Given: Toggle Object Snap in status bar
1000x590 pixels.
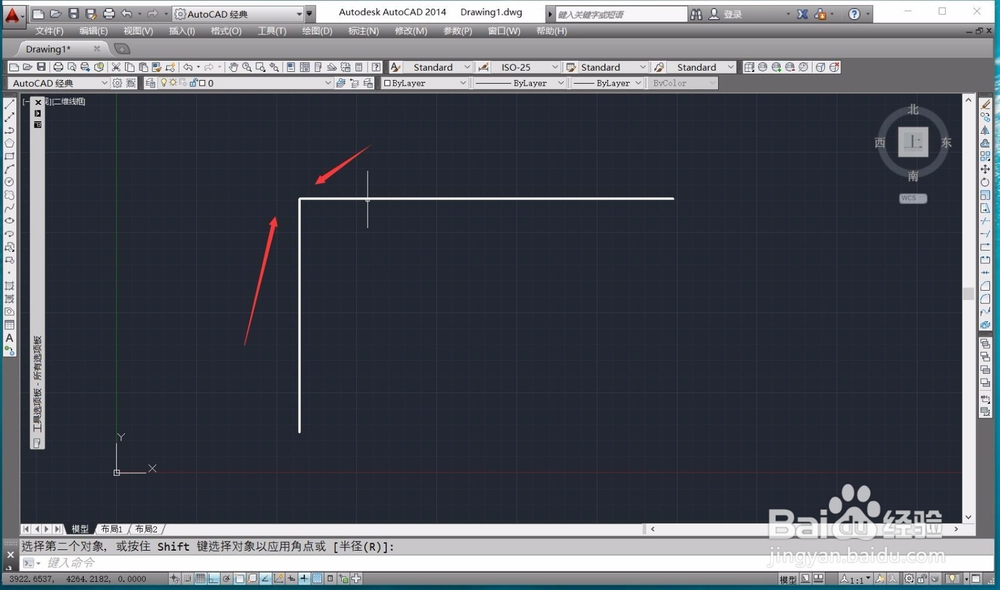Looking at the screenshot, I should click(x=239, y=579).
